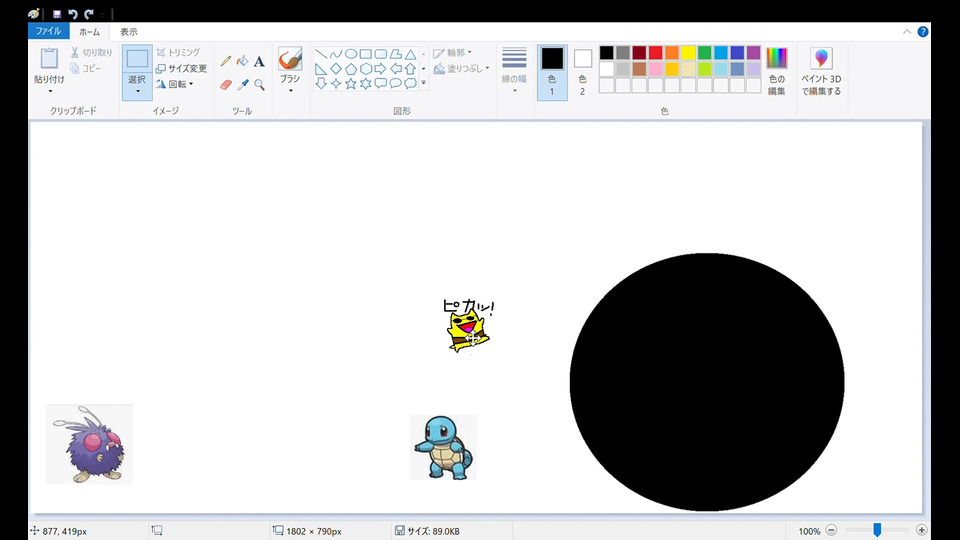
Task: Pick the red color swatch
Action: [x=655, y=53]
